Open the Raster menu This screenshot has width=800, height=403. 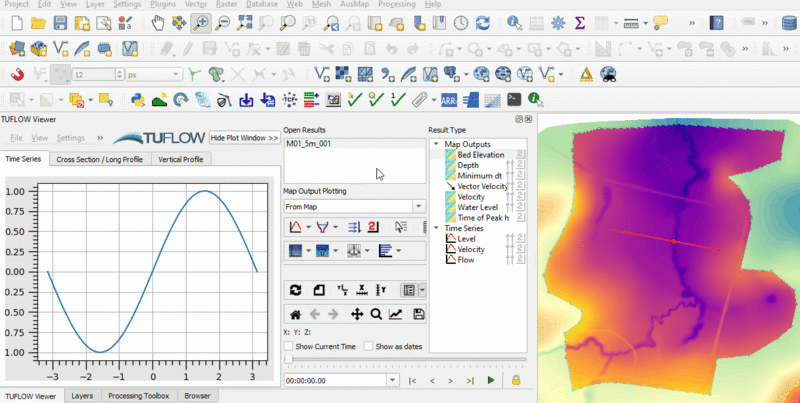(227, 5)
